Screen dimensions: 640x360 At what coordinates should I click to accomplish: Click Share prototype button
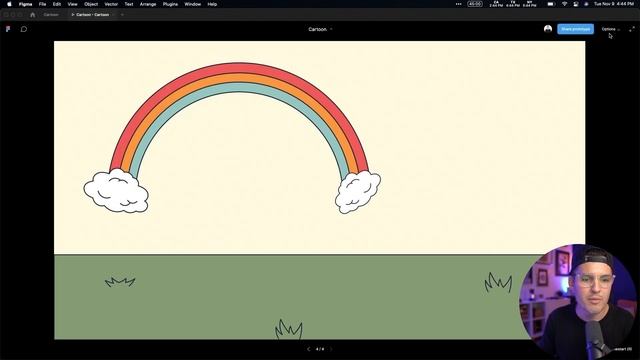coord(576,29)
